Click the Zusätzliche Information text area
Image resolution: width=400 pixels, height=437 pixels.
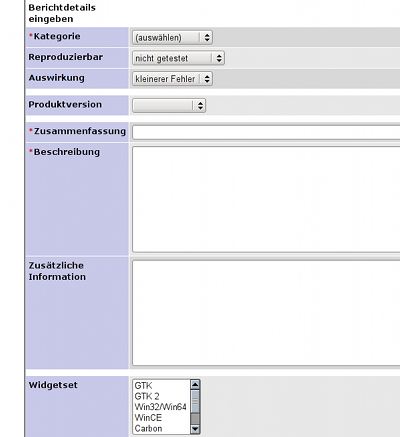click(266, 313)
